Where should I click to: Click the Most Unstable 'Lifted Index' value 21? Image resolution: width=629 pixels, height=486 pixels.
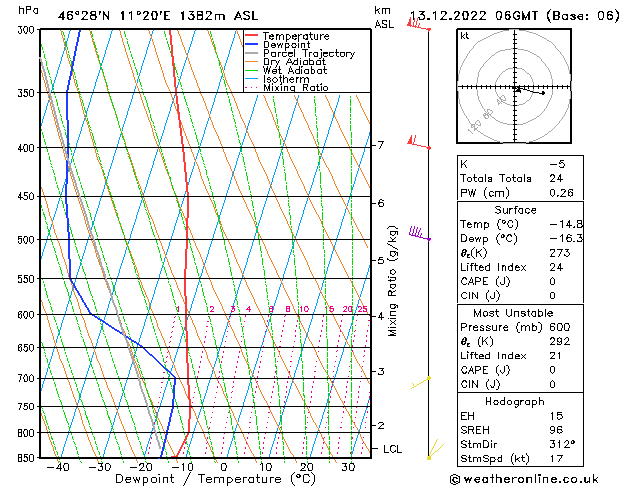pyautogui.click(x=556, y=356)
